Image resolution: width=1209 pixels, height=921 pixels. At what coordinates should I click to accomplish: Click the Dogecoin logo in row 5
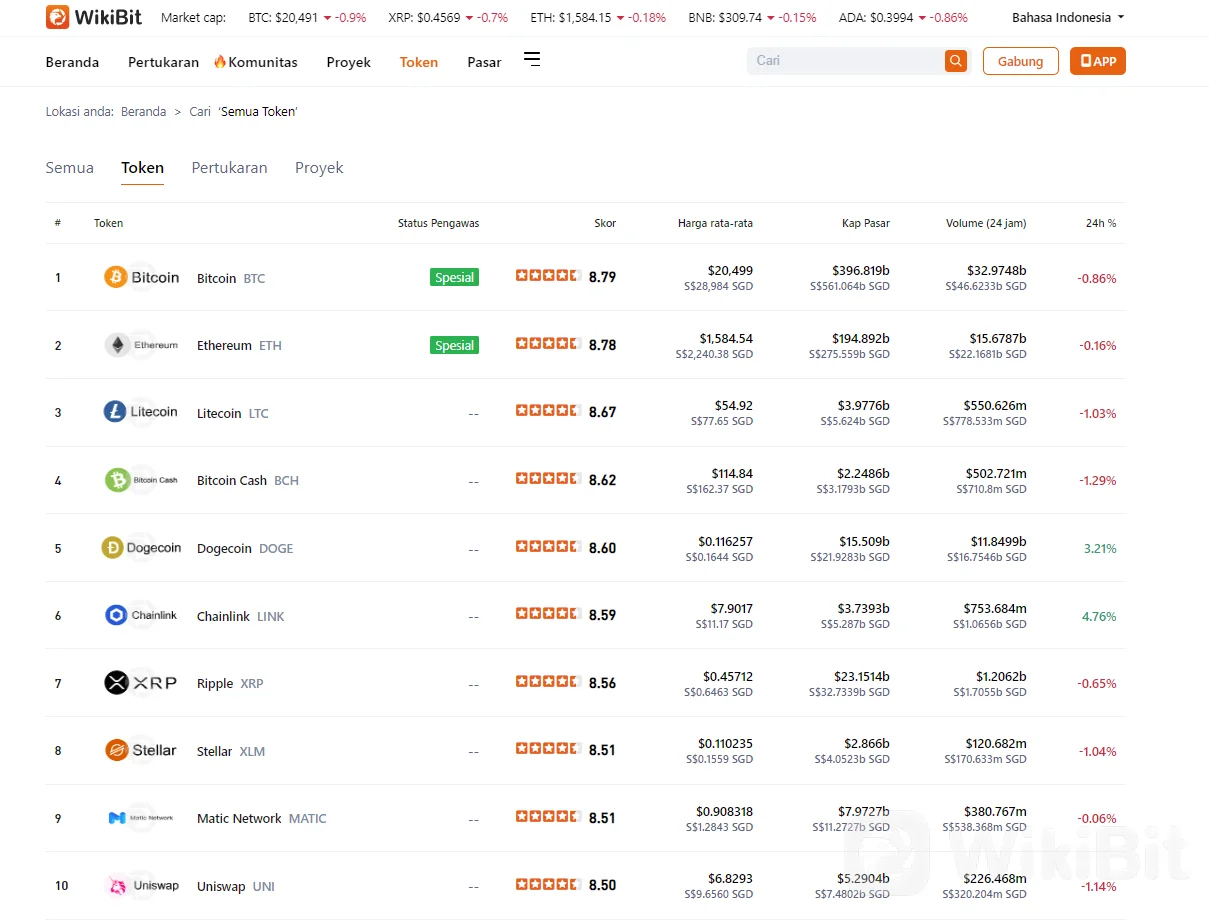tap(142, 548)
